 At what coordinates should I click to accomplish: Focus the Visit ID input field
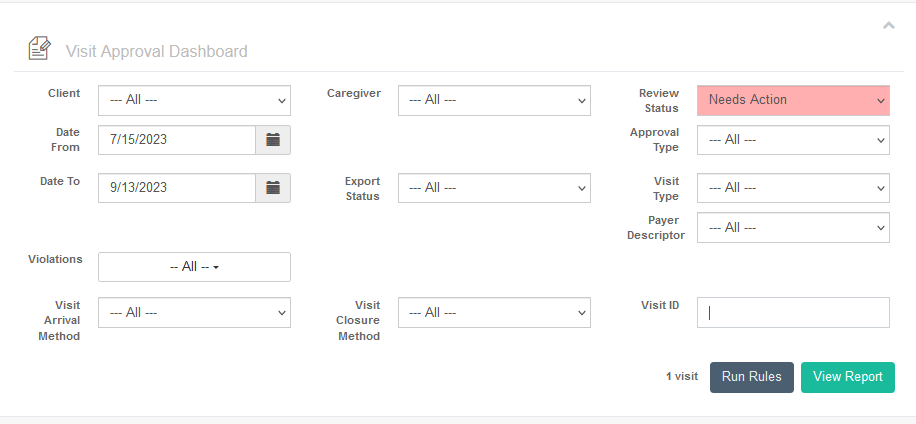793,312
